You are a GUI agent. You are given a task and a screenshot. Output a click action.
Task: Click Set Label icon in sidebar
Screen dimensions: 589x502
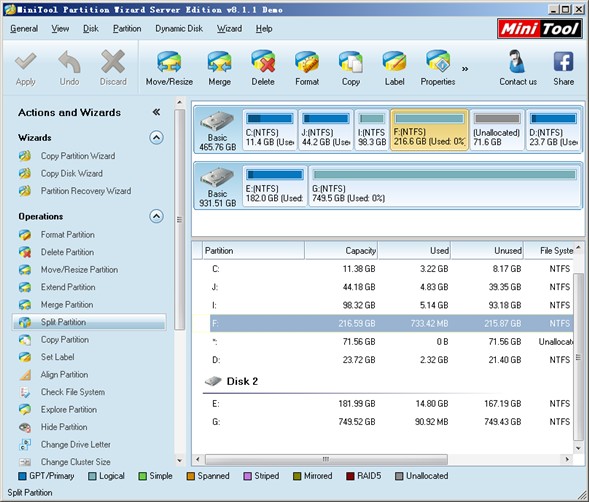(x=25, y=357)
